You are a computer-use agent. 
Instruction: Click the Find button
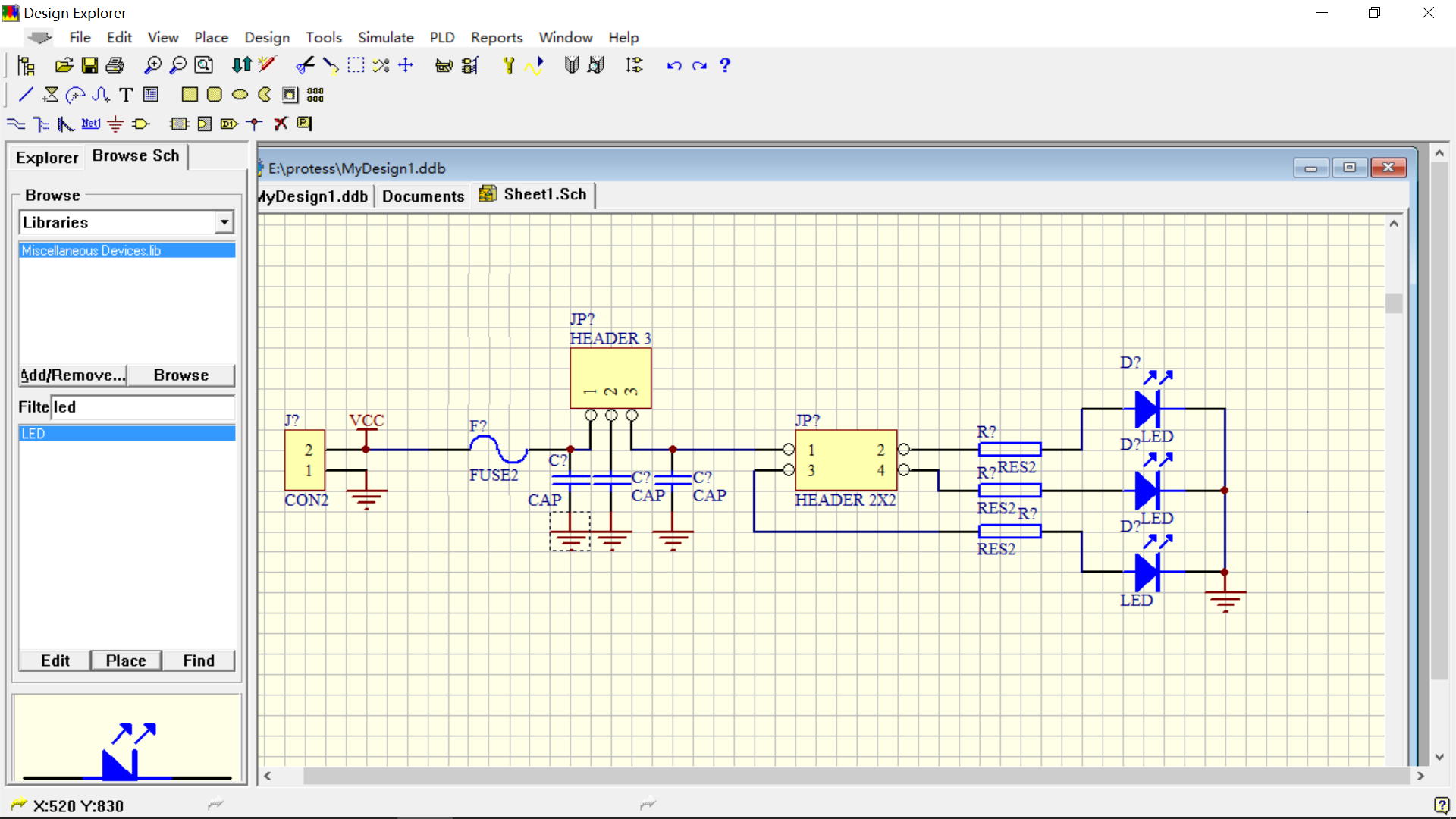[x=198, y=660]
